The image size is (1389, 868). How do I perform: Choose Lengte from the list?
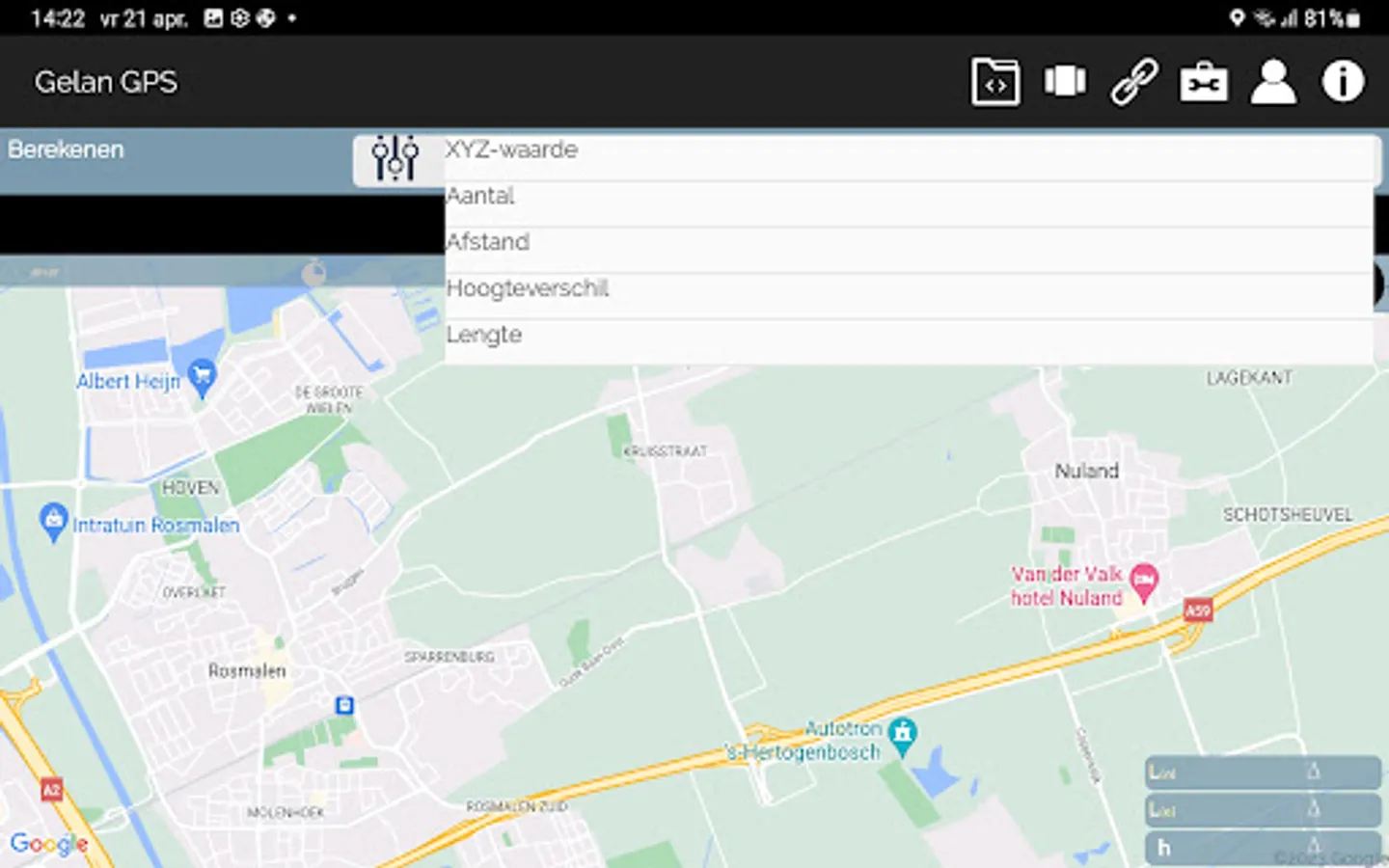909,342
